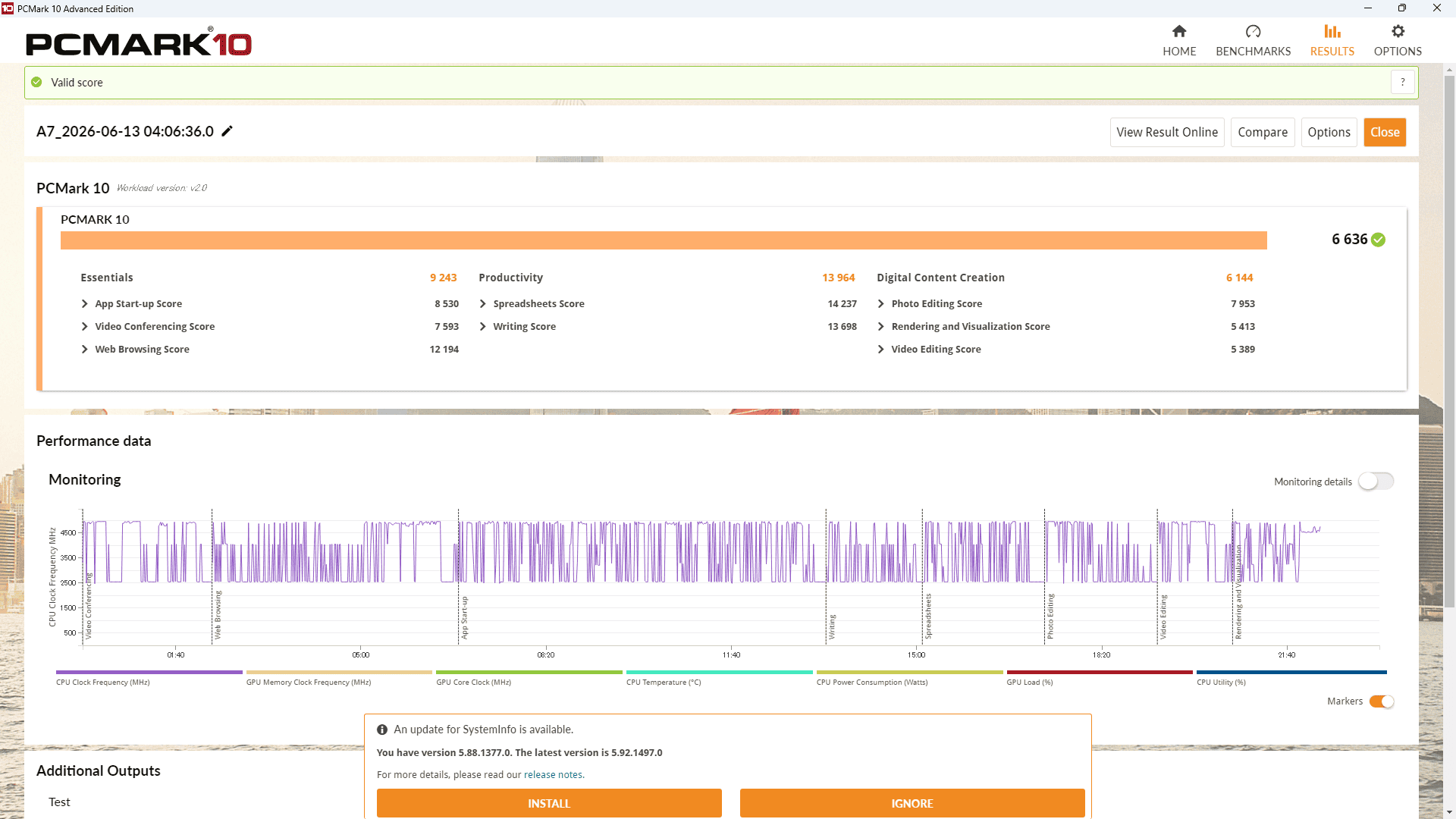Viewport: 1456px width, 819px height.
Task: Open the release notes link
Action: pyautogui.click(x=553, y=774)
